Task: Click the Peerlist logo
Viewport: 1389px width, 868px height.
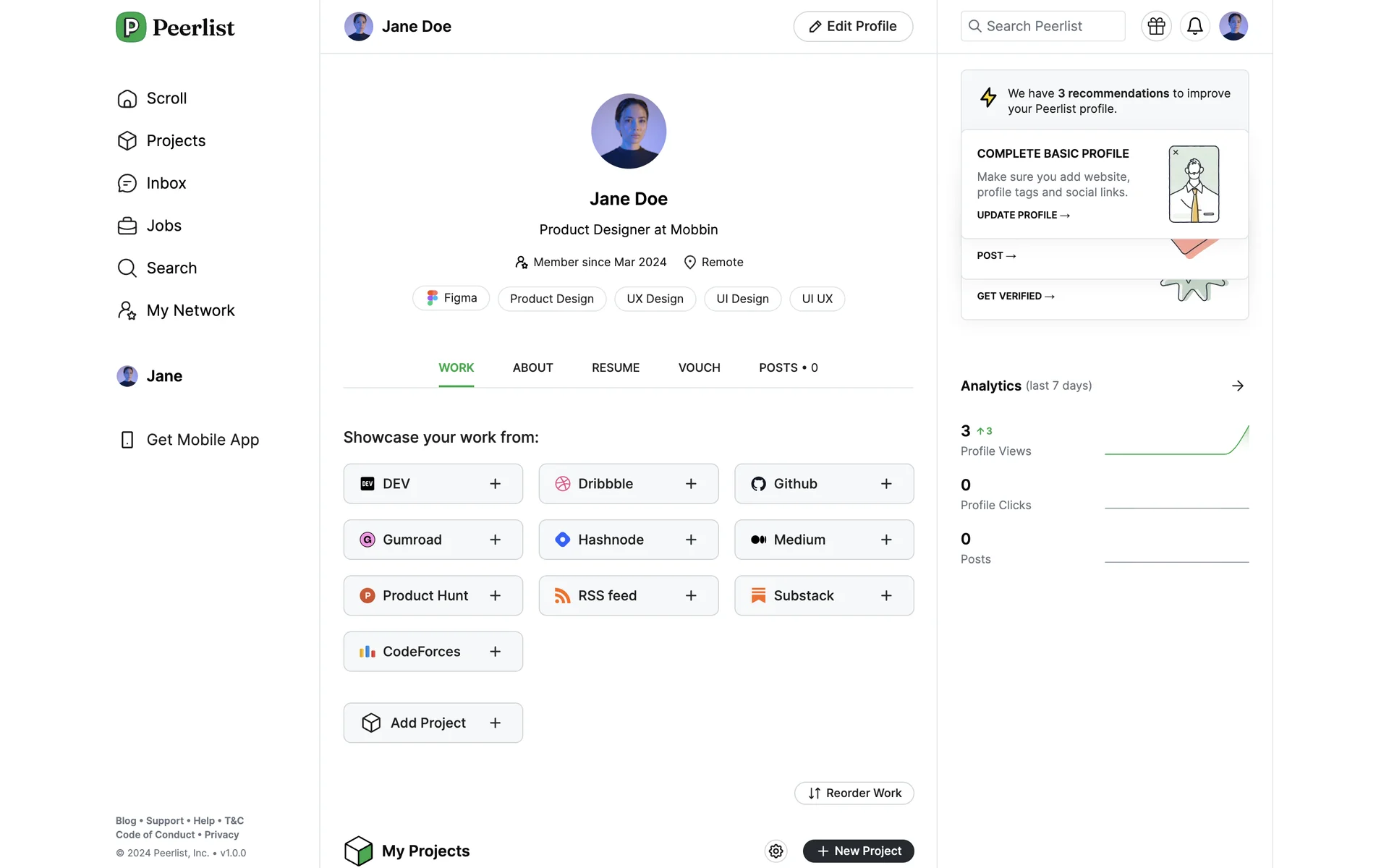Action: point(175,27)
